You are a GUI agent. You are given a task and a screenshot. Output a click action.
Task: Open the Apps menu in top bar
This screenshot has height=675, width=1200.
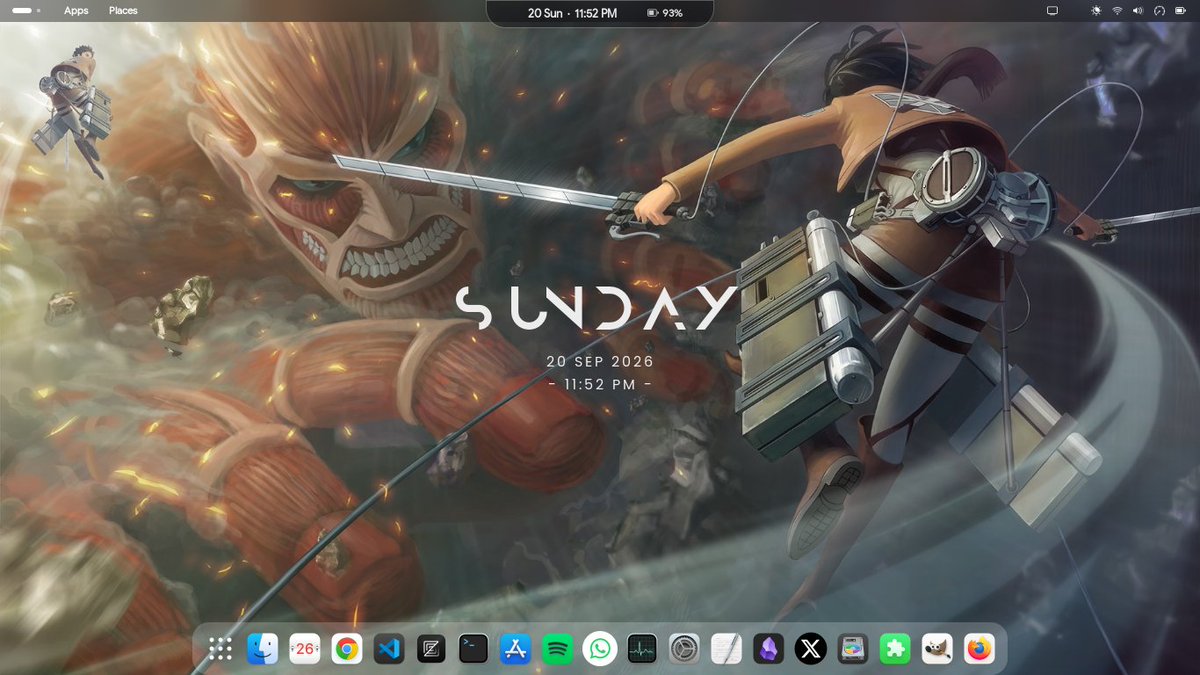coord(76,11)
